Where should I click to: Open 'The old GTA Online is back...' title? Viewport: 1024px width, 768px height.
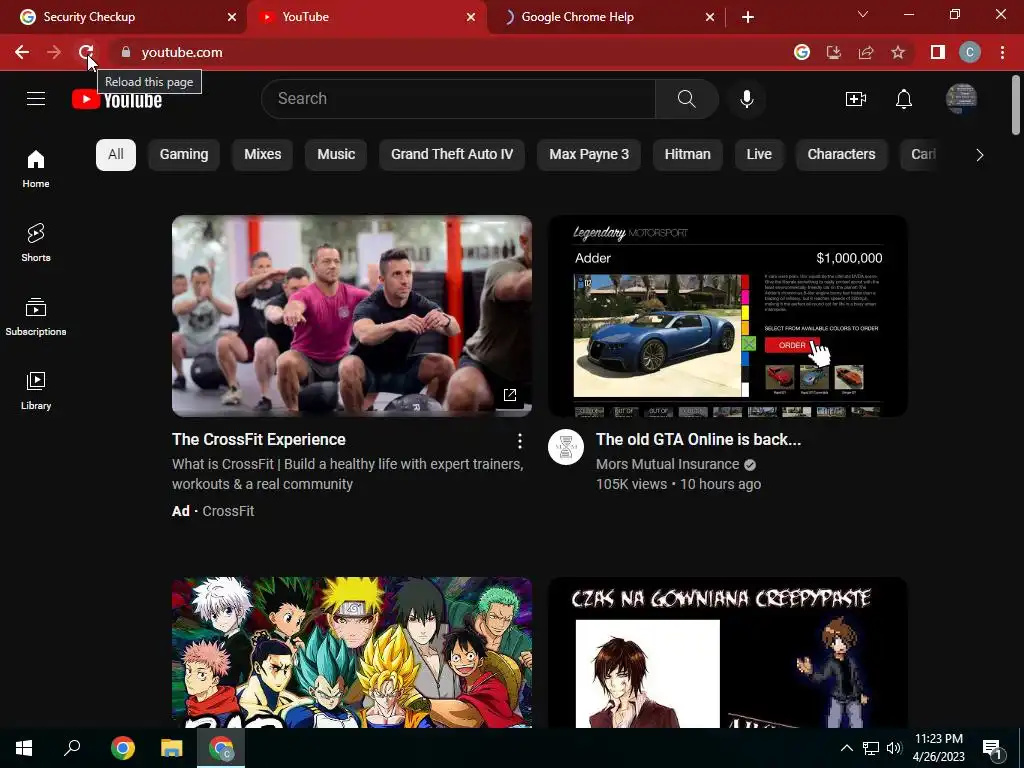pos(698,440)
